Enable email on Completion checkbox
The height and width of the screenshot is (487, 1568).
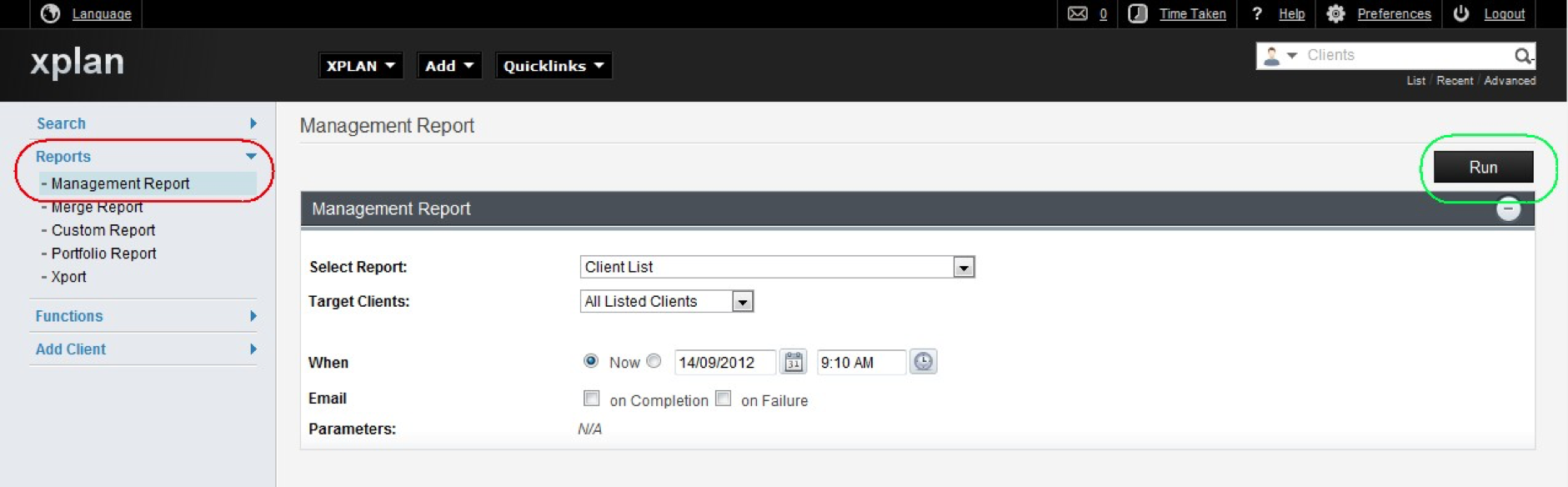pyautogui.click(x=592, y=399)
